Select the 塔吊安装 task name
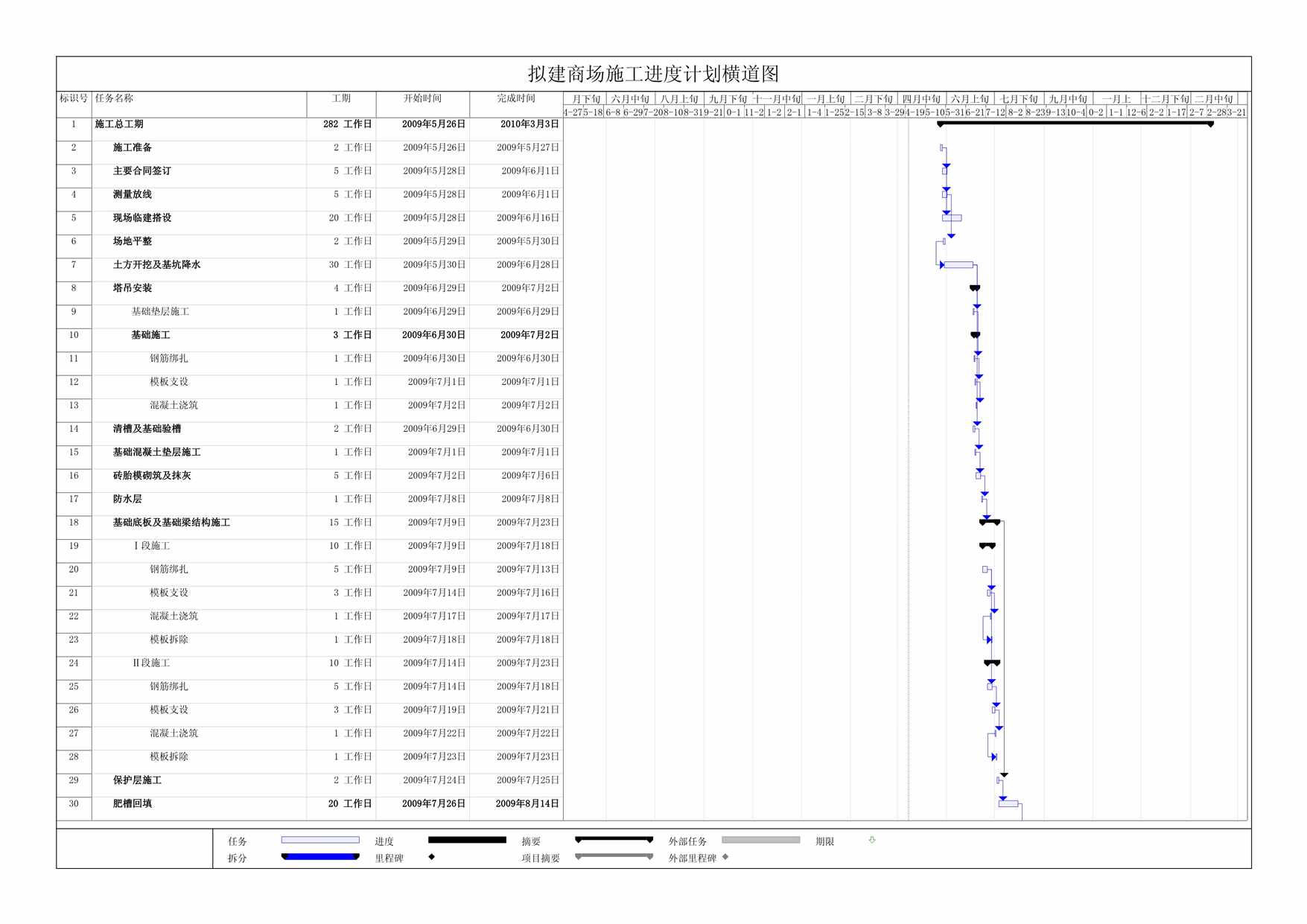1307x924 pixels. [132, 288]
